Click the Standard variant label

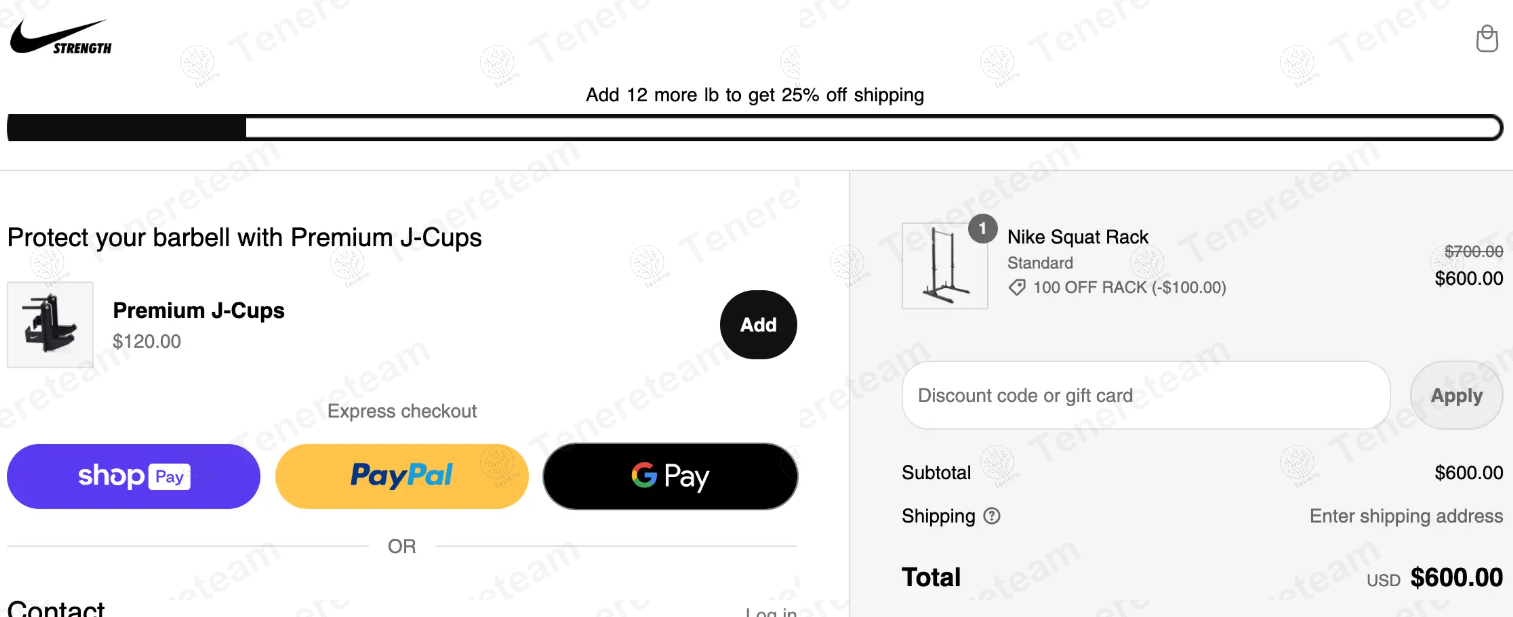click(x=1040, y=263)
